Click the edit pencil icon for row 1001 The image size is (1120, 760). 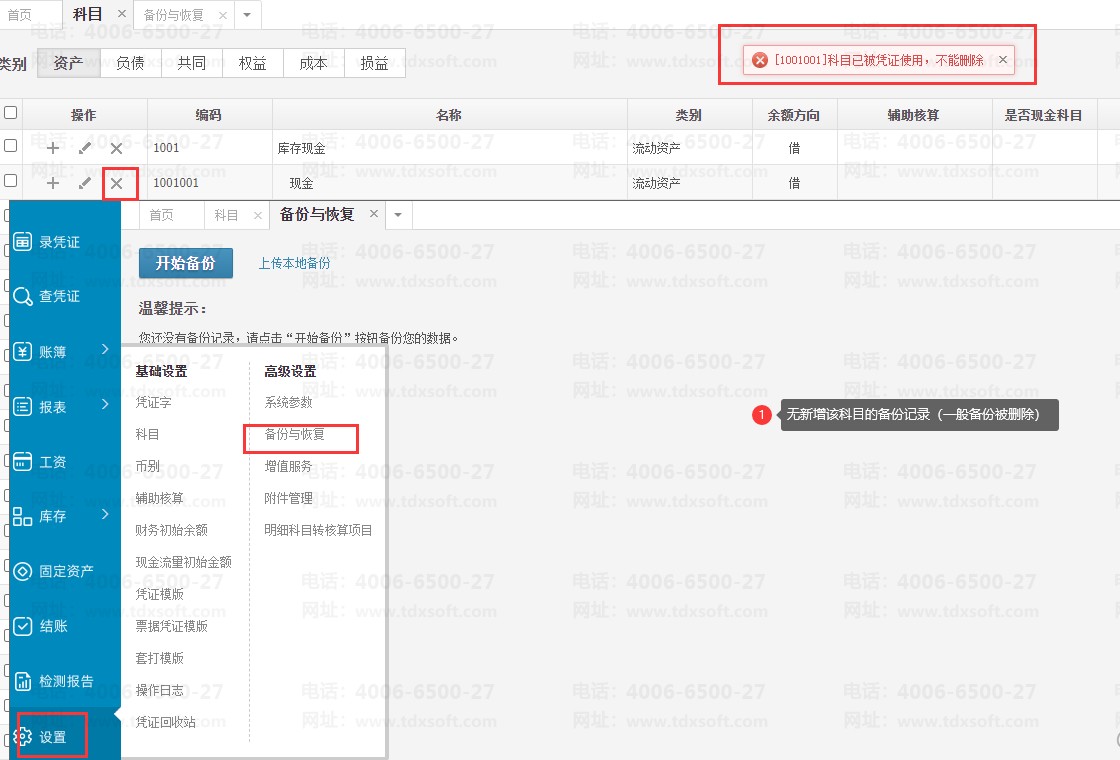click(85, 148)
